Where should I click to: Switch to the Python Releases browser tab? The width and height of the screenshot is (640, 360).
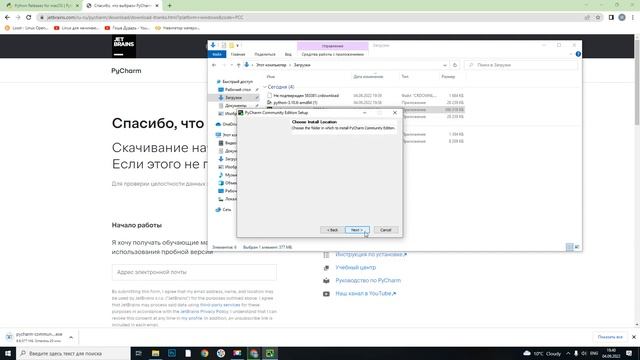click(x=42, y=6)
